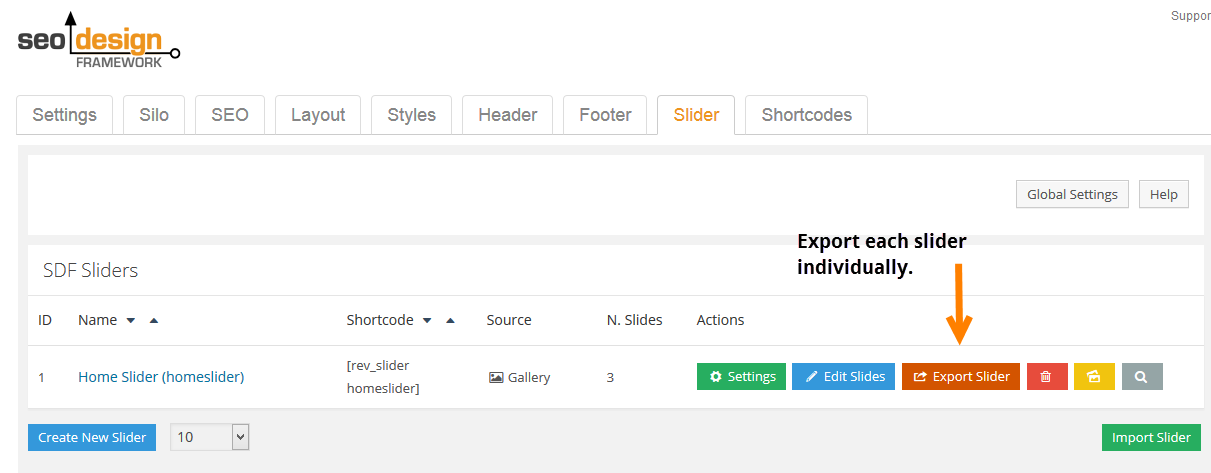Sort Name column descending arrow
This screenshot has width=1211, height=473.
(x=130, y=321)
